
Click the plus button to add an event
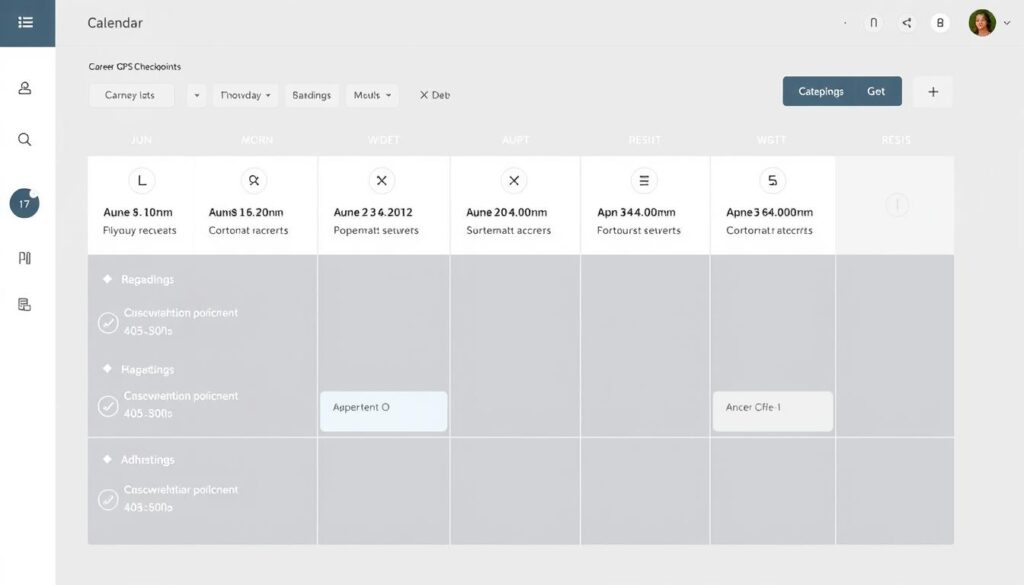coord(932,91)
